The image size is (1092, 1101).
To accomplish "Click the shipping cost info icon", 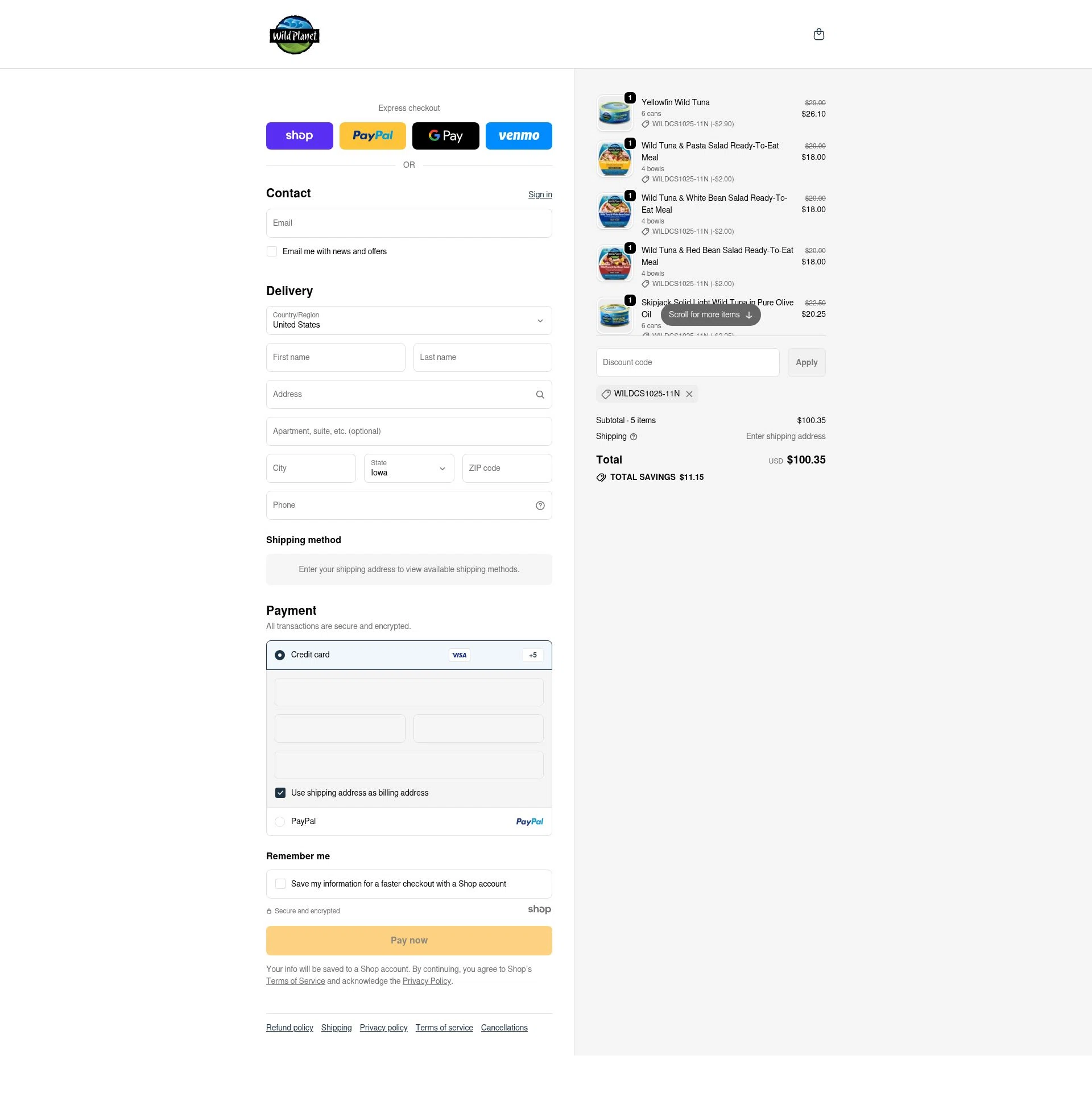I will pyautogui.click(x=633, y=437).
